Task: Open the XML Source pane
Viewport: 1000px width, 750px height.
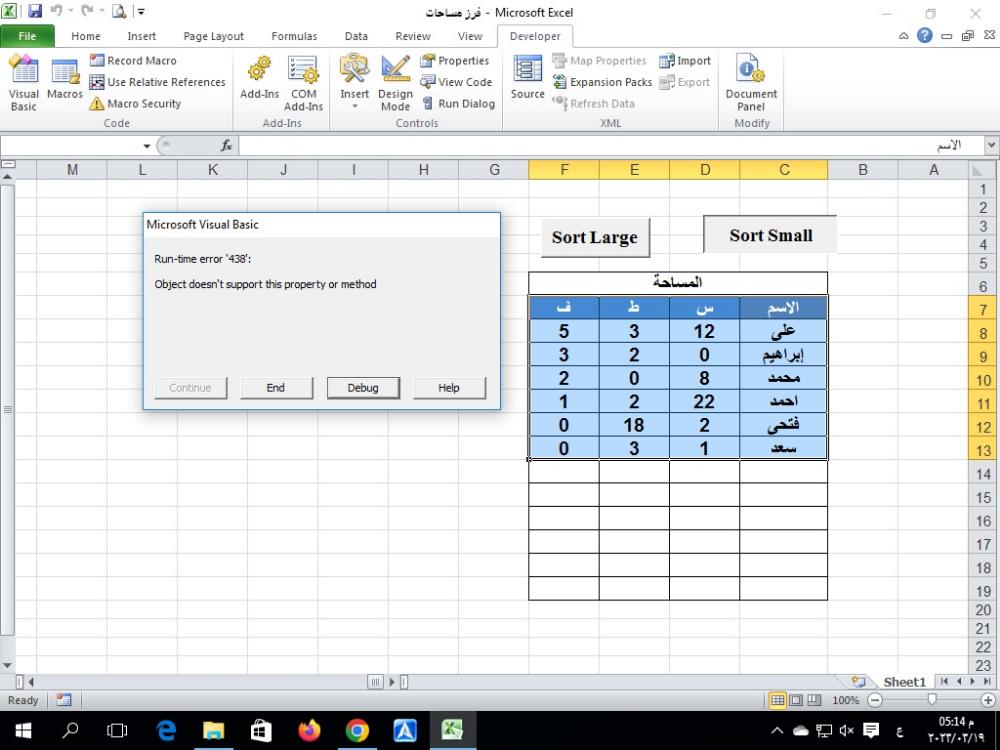Action: 527,78
